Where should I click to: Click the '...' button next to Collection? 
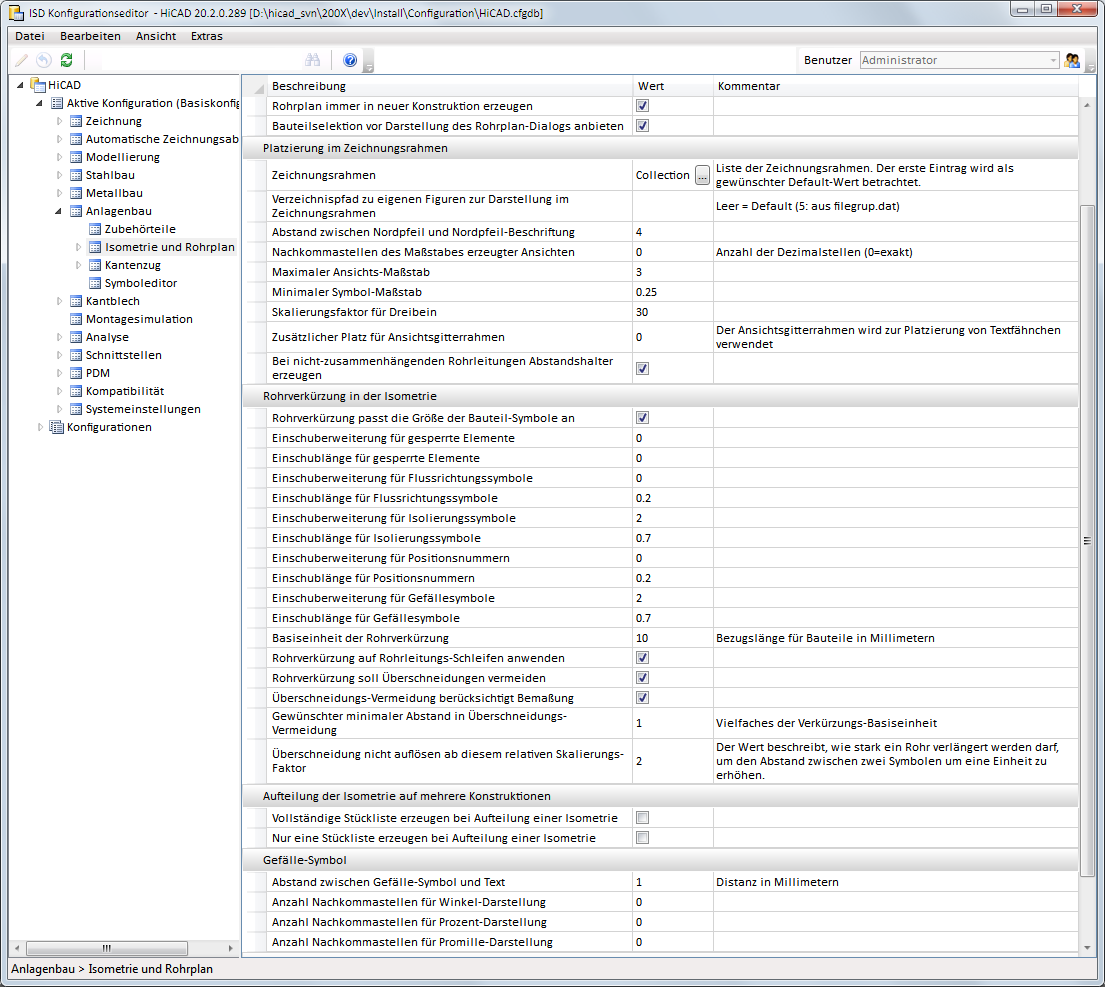(x=702, y=175)
